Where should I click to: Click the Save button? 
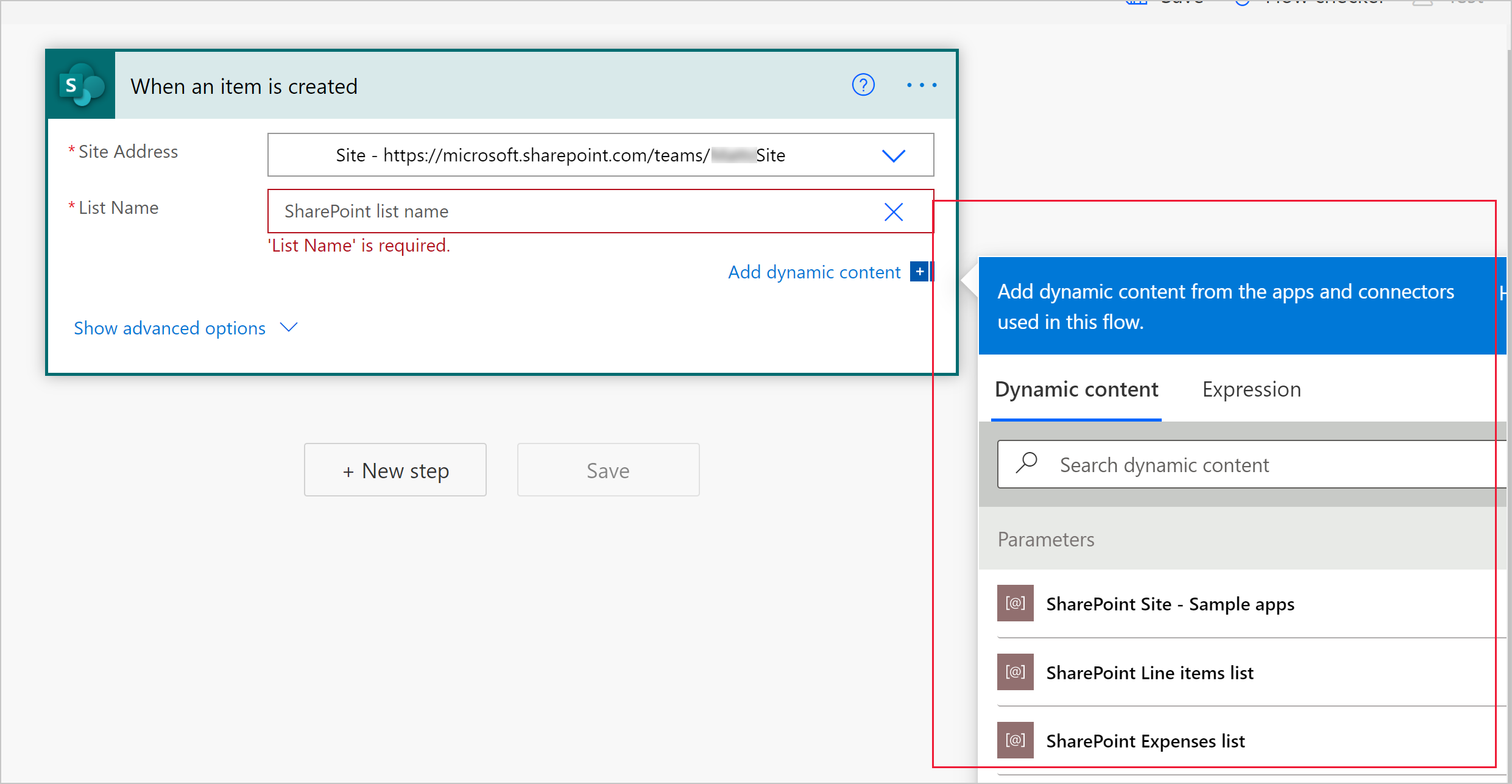pos(609,469)
